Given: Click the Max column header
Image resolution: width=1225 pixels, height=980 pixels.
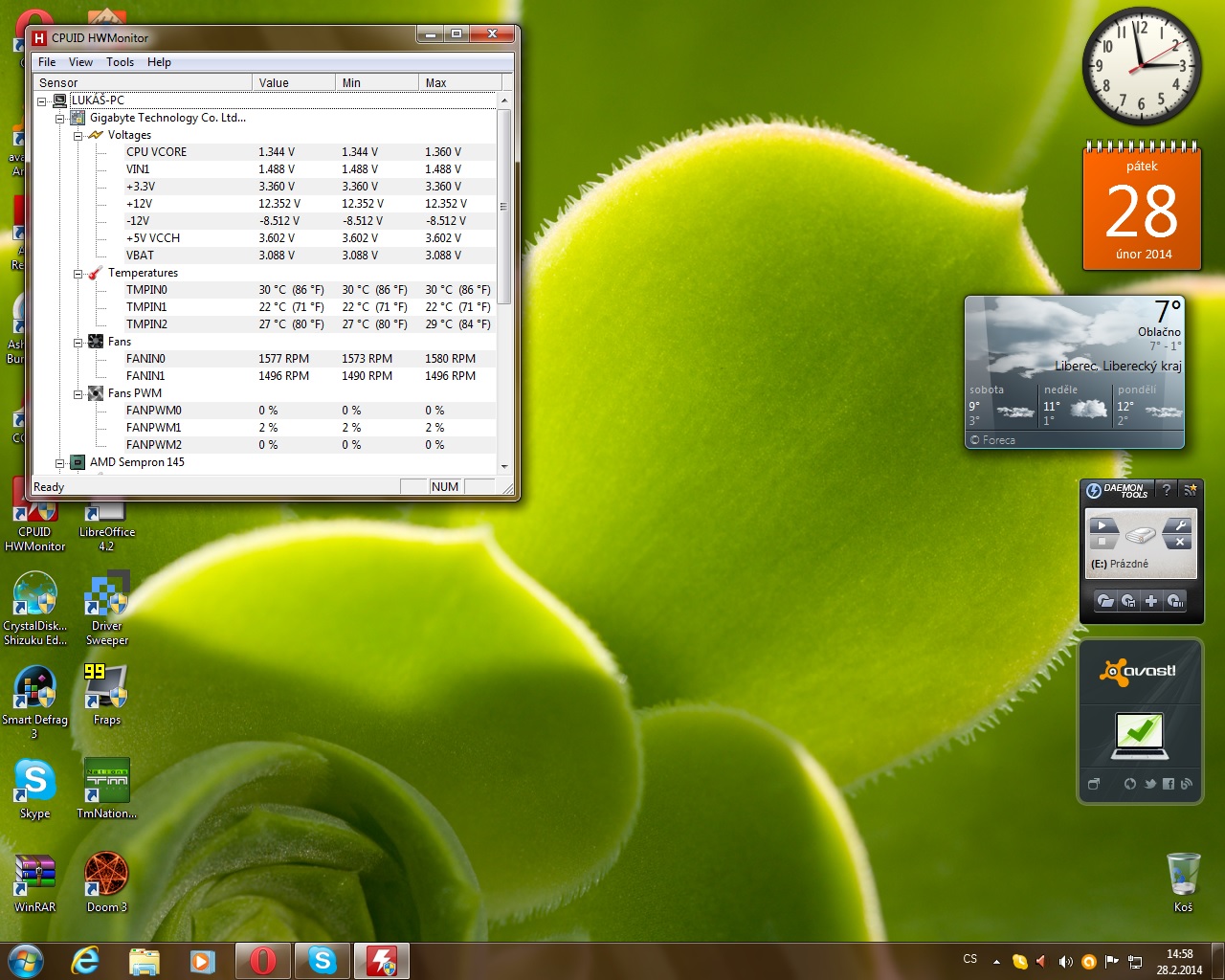Looking at the screenshot, I should pos(460,83).
